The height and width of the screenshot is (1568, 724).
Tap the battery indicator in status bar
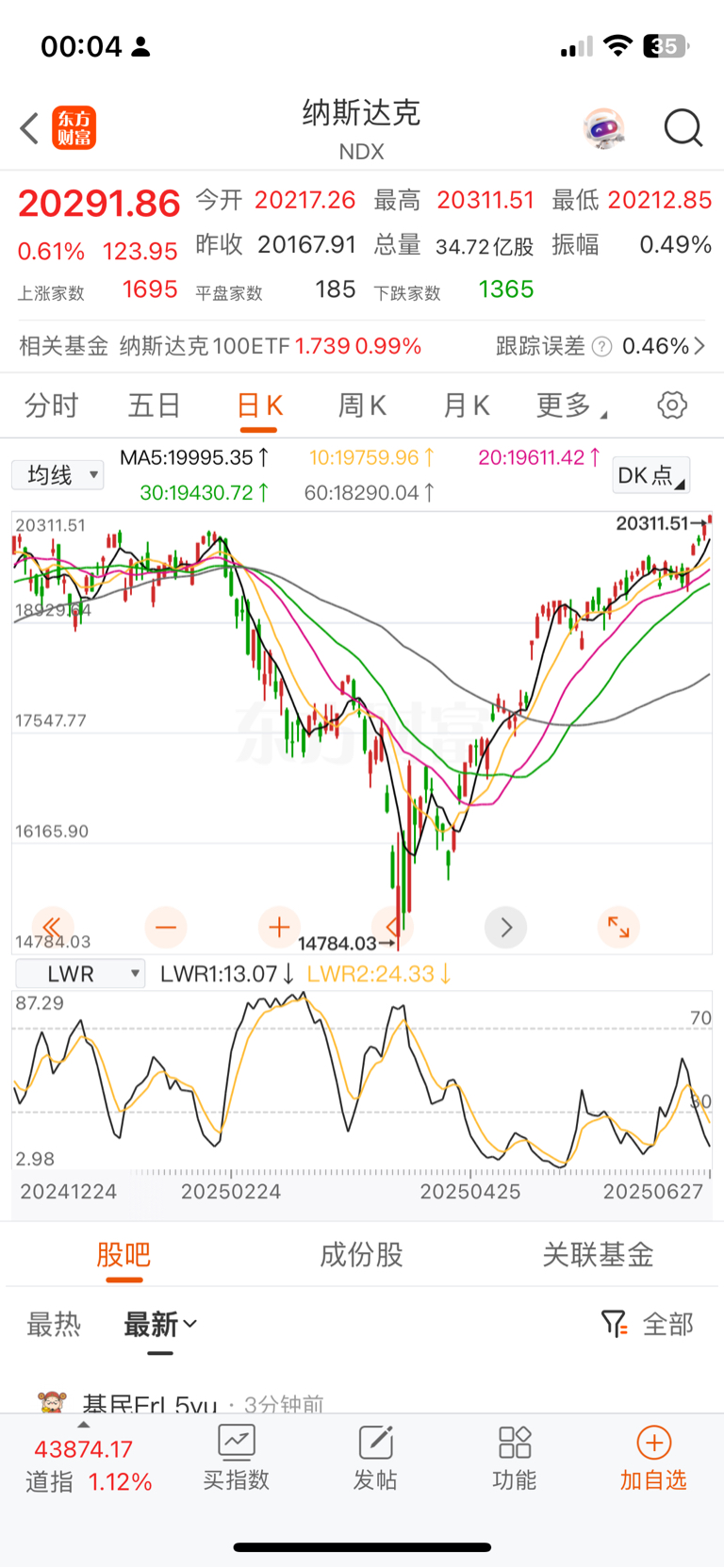coord(666,46)
